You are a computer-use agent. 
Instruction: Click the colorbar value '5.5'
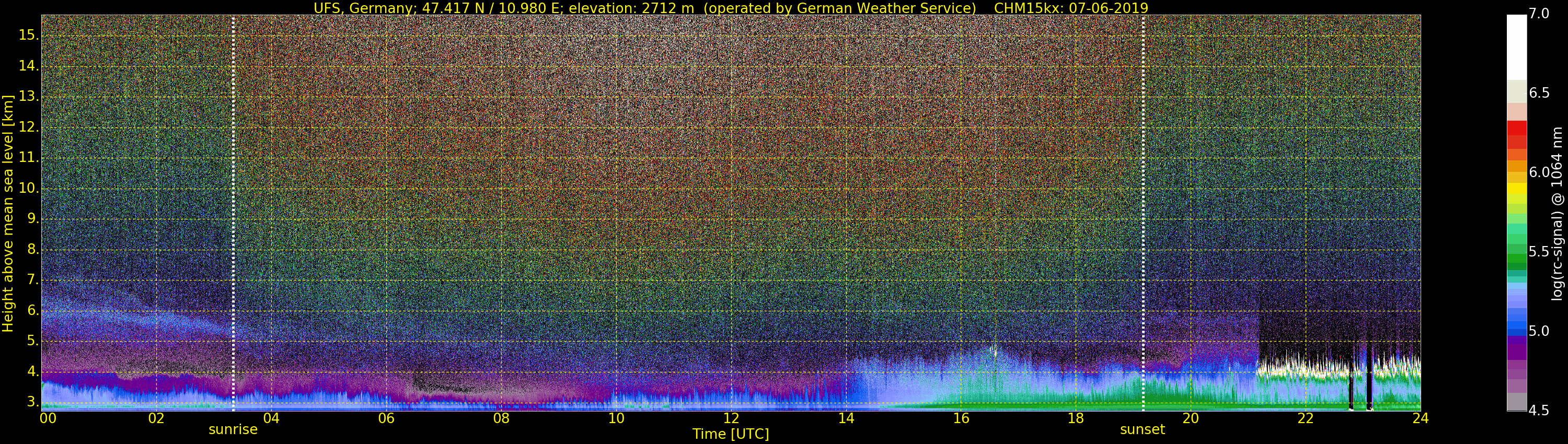pyautogui.click(x=1539, y=252)
